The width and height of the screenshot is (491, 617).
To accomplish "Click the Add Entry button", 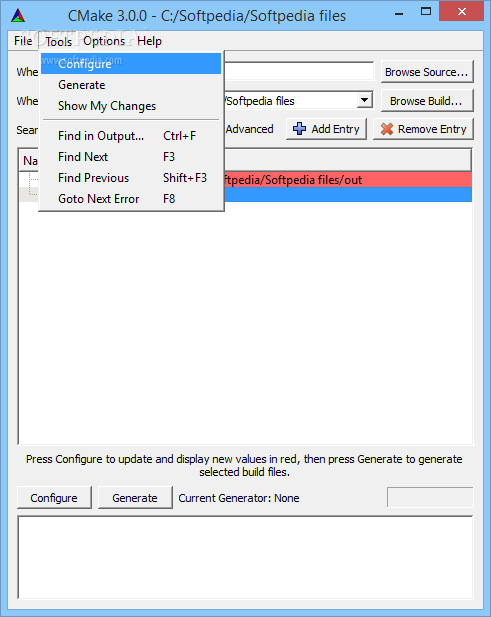I will (x=326, y=129).
